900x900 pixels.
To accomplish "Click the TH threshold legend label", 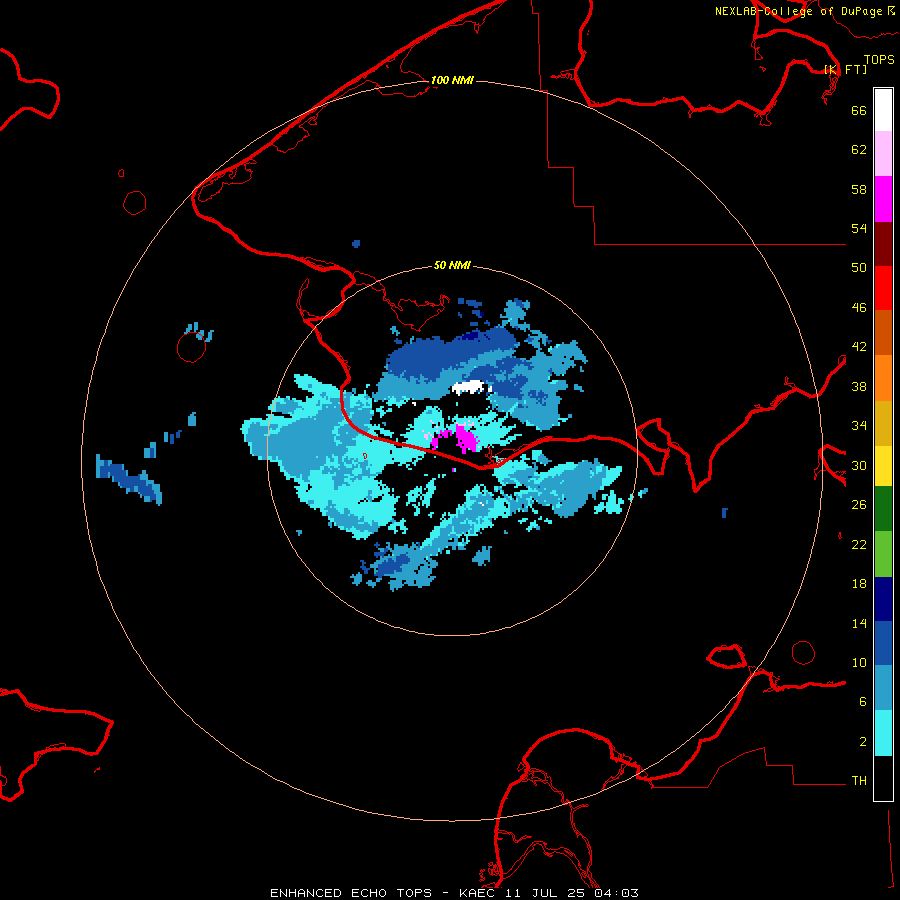I will 859,781.
